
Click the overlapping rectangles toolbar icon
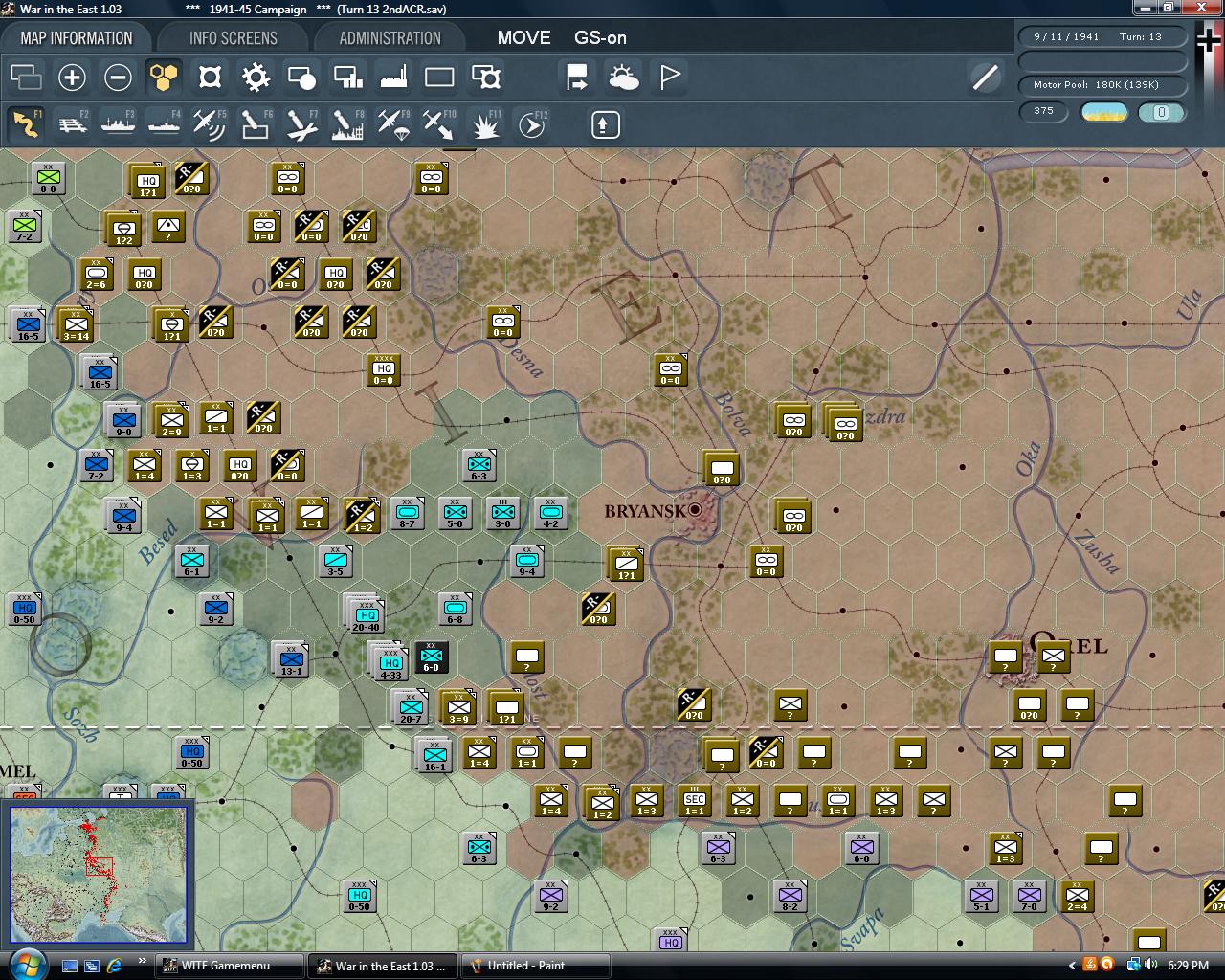[26, 77]
